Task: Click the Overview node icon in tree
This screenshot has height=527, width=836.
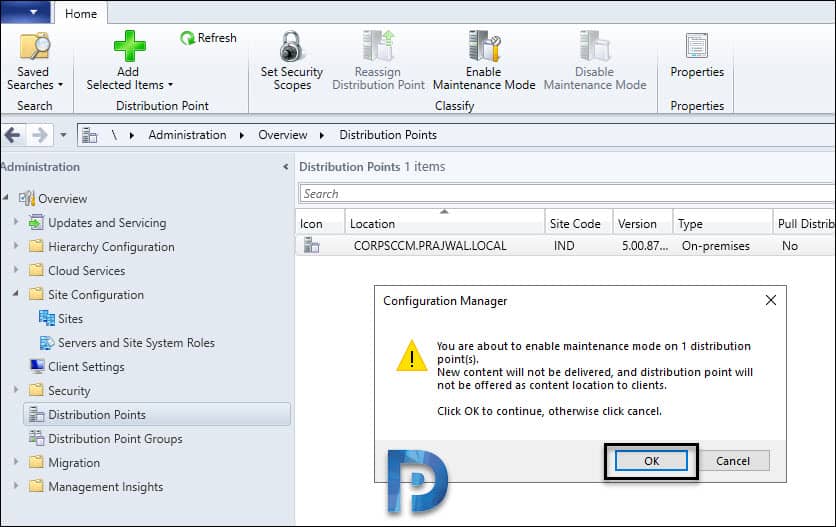Action: coord(27,198)
